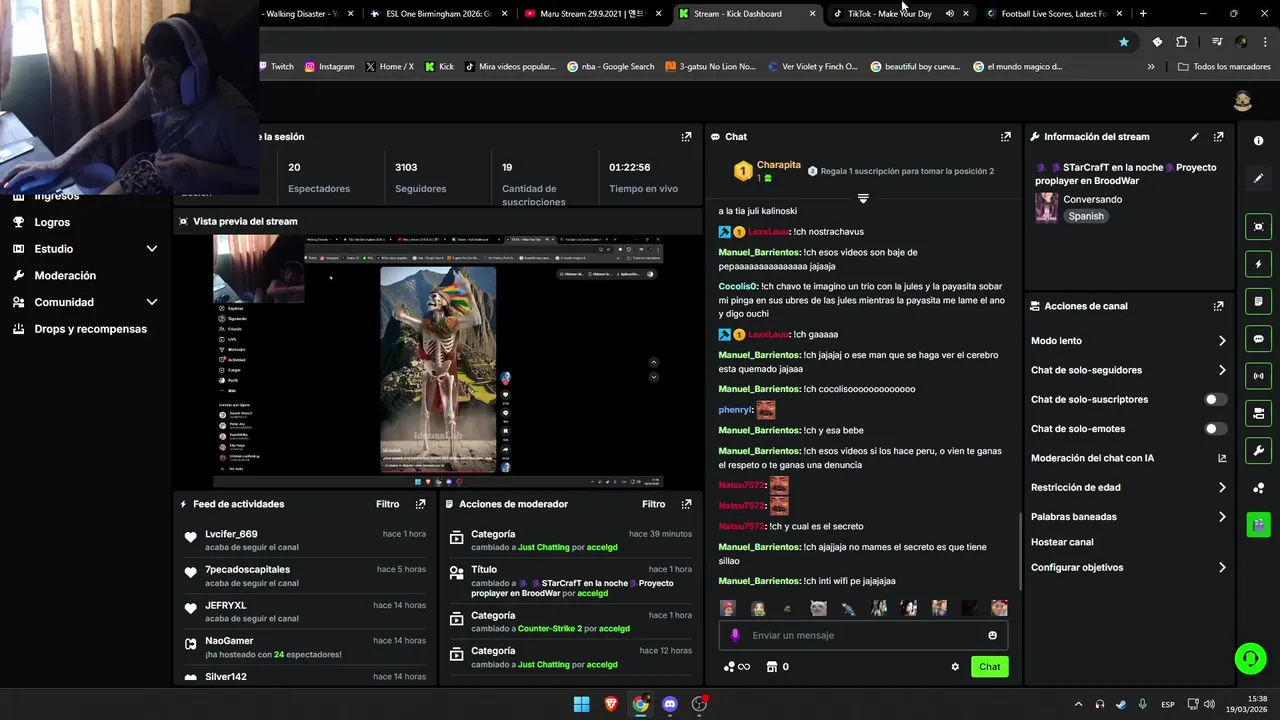Click the bookmark star in address bar
Screen dimensions: 1280x720
(1124, 42)
